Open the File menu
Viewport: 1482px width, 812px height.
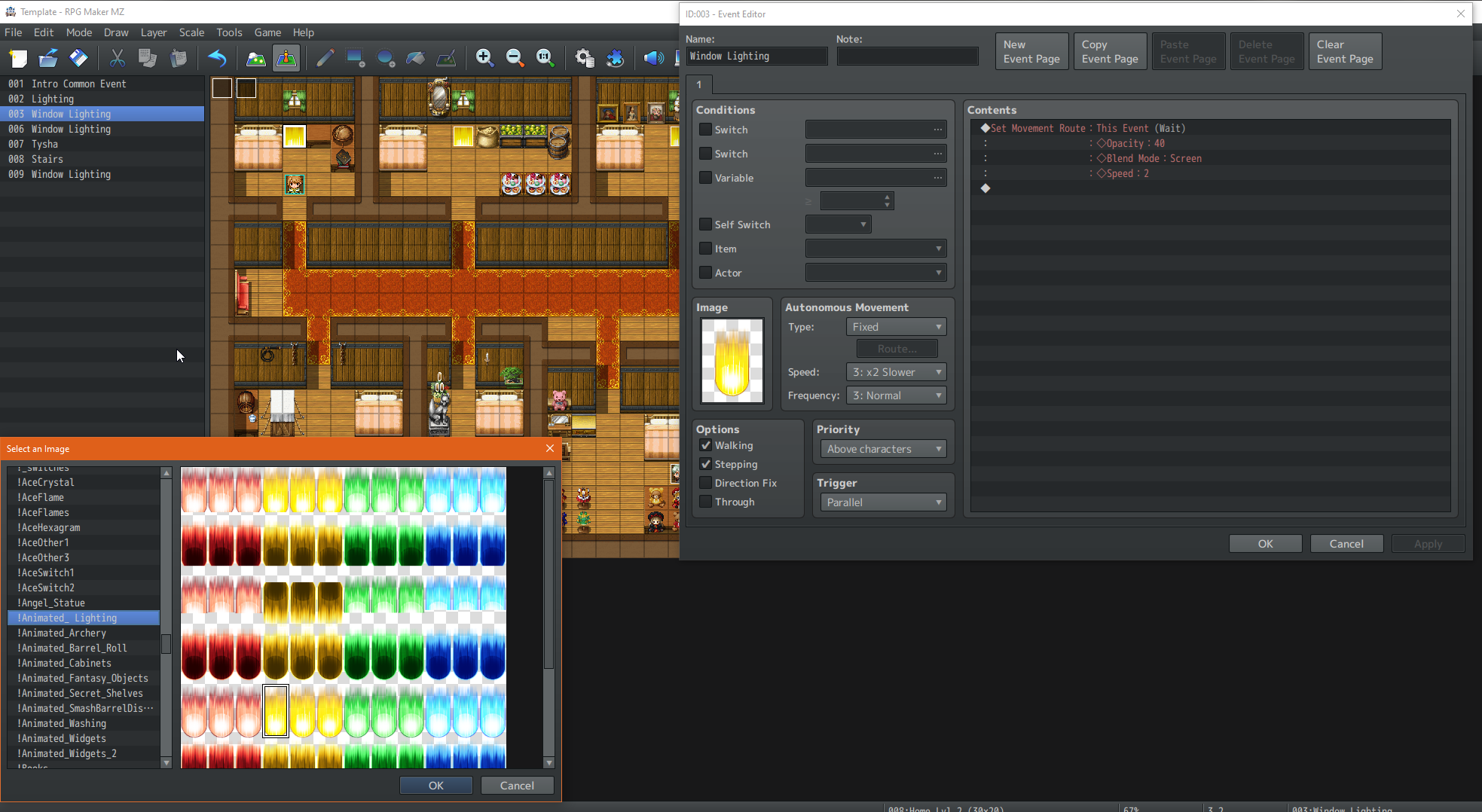click(x=14, y=32)
